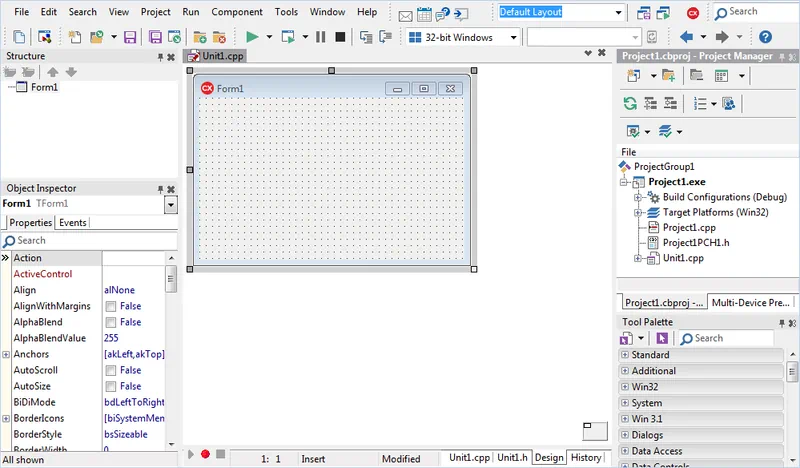The height and width of the screenshot is (468, 800).
Task: Open the Component menu
Action: tap(237, 12)
